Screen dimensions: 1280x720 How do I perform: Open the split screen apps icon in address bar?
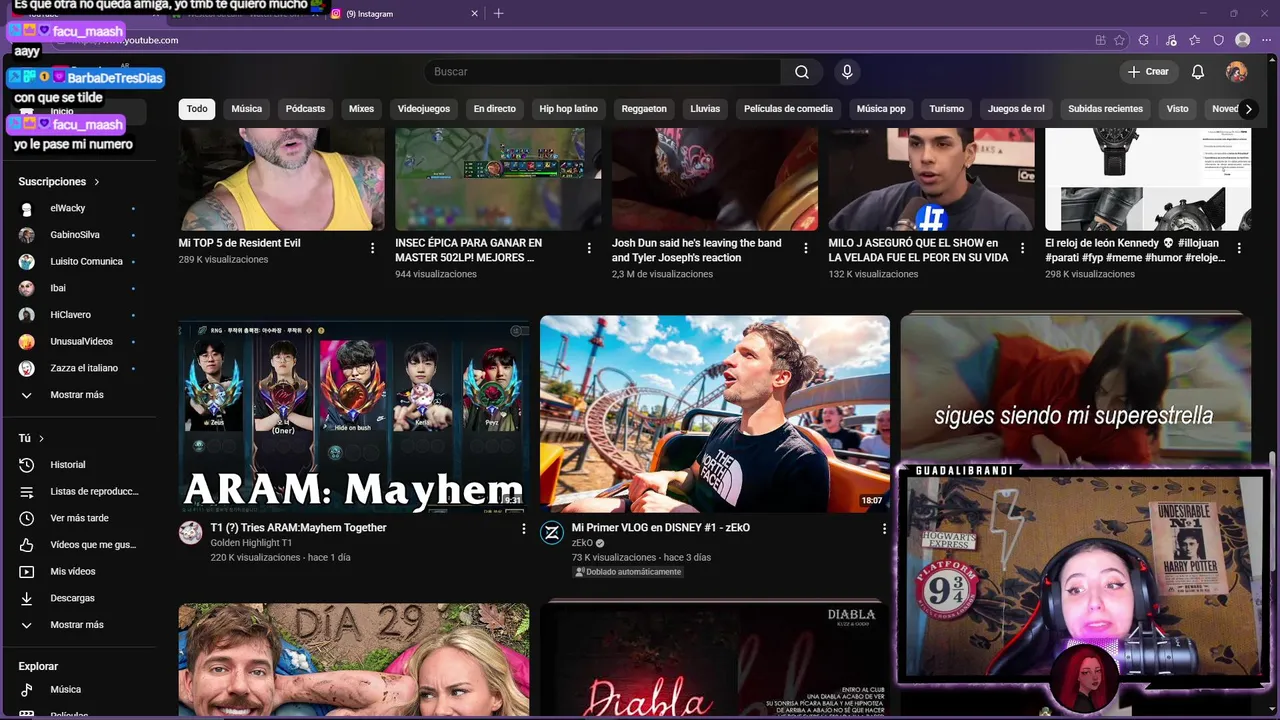click(1100, 40)
